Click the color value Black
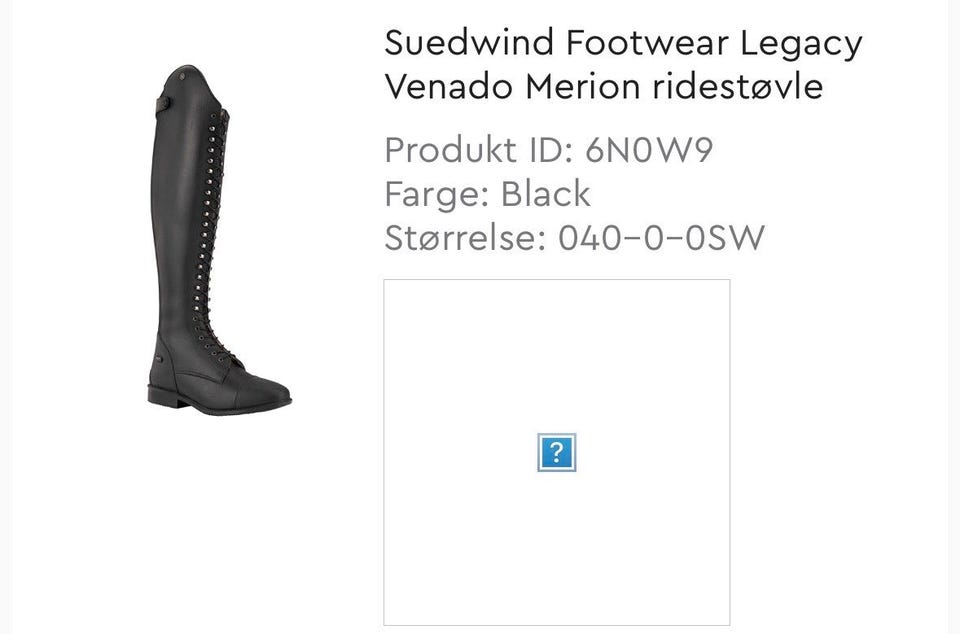The width and height of the screenshot is (960, 634). 546,194
